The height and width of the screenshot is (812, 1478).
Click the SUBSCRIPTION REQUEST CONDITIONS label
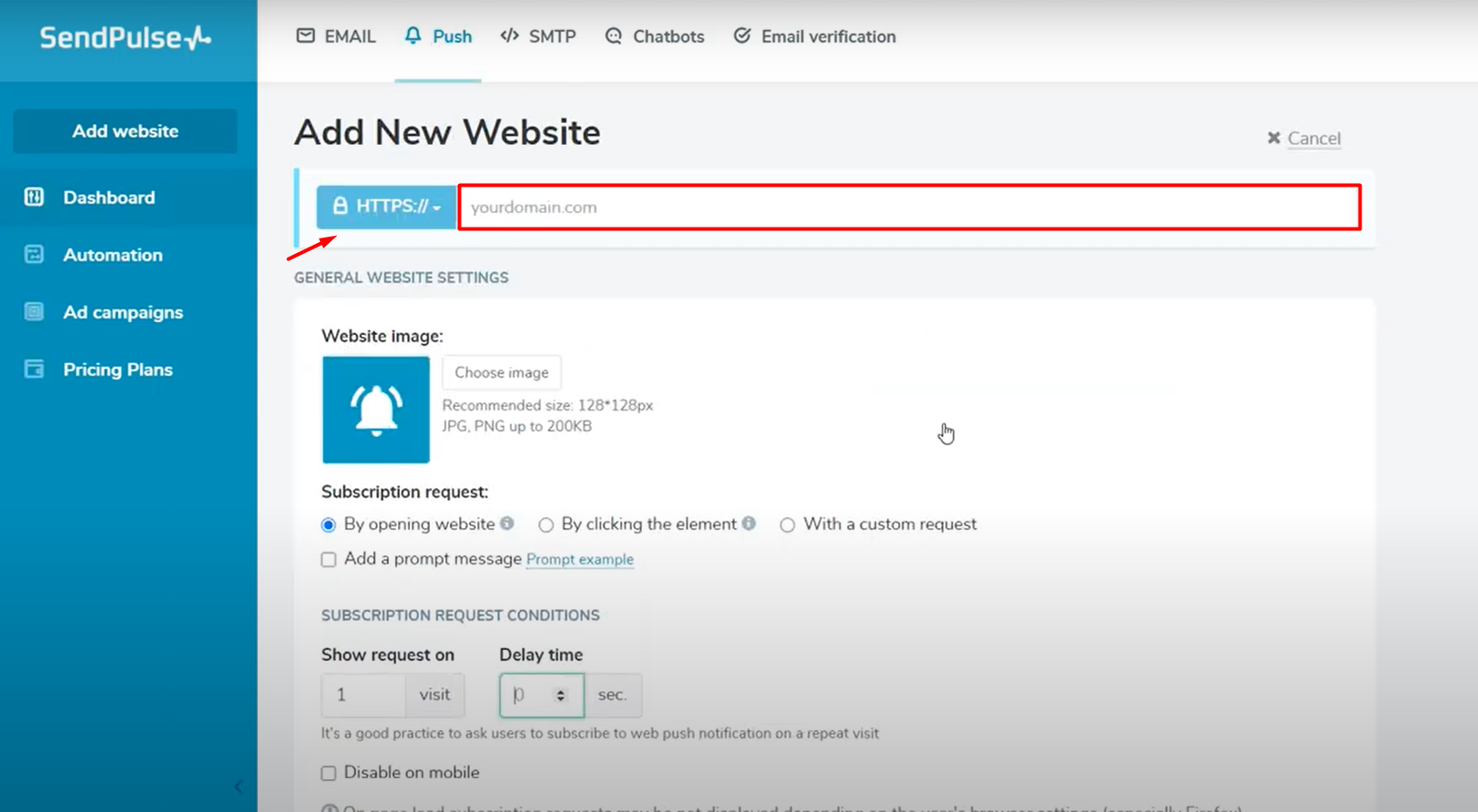[461, 615]
